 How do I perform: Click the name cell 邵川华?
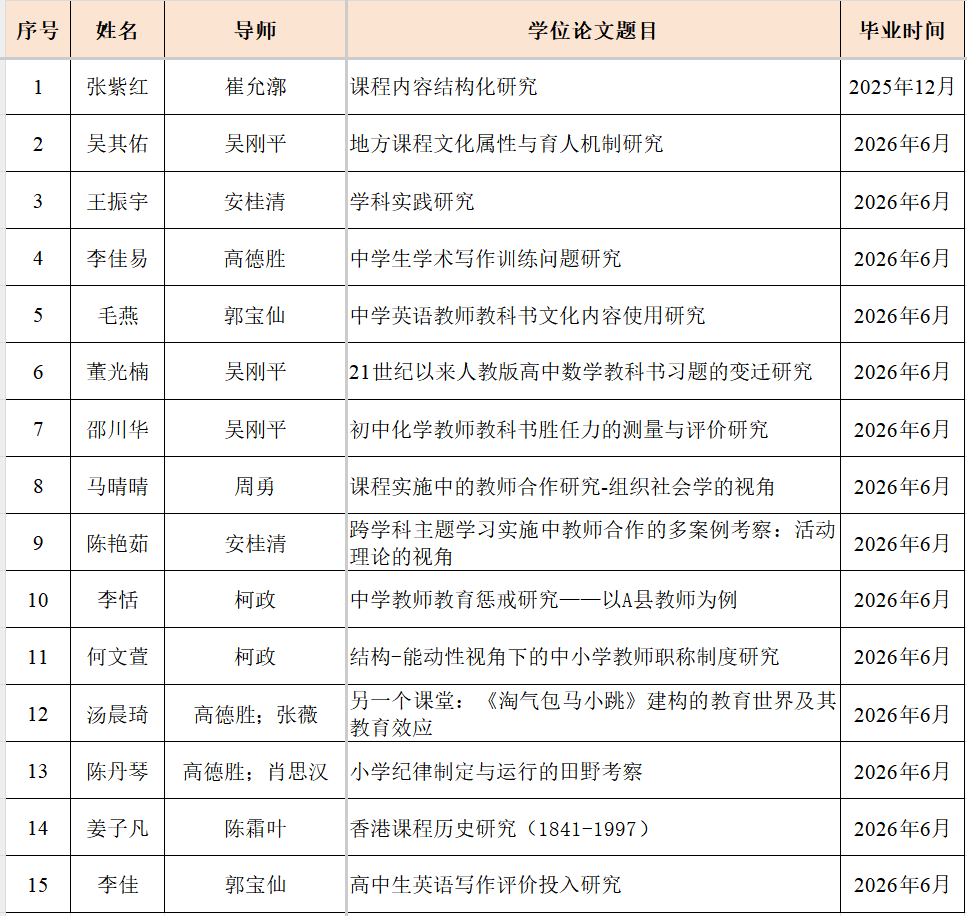(x=117, y=429)
